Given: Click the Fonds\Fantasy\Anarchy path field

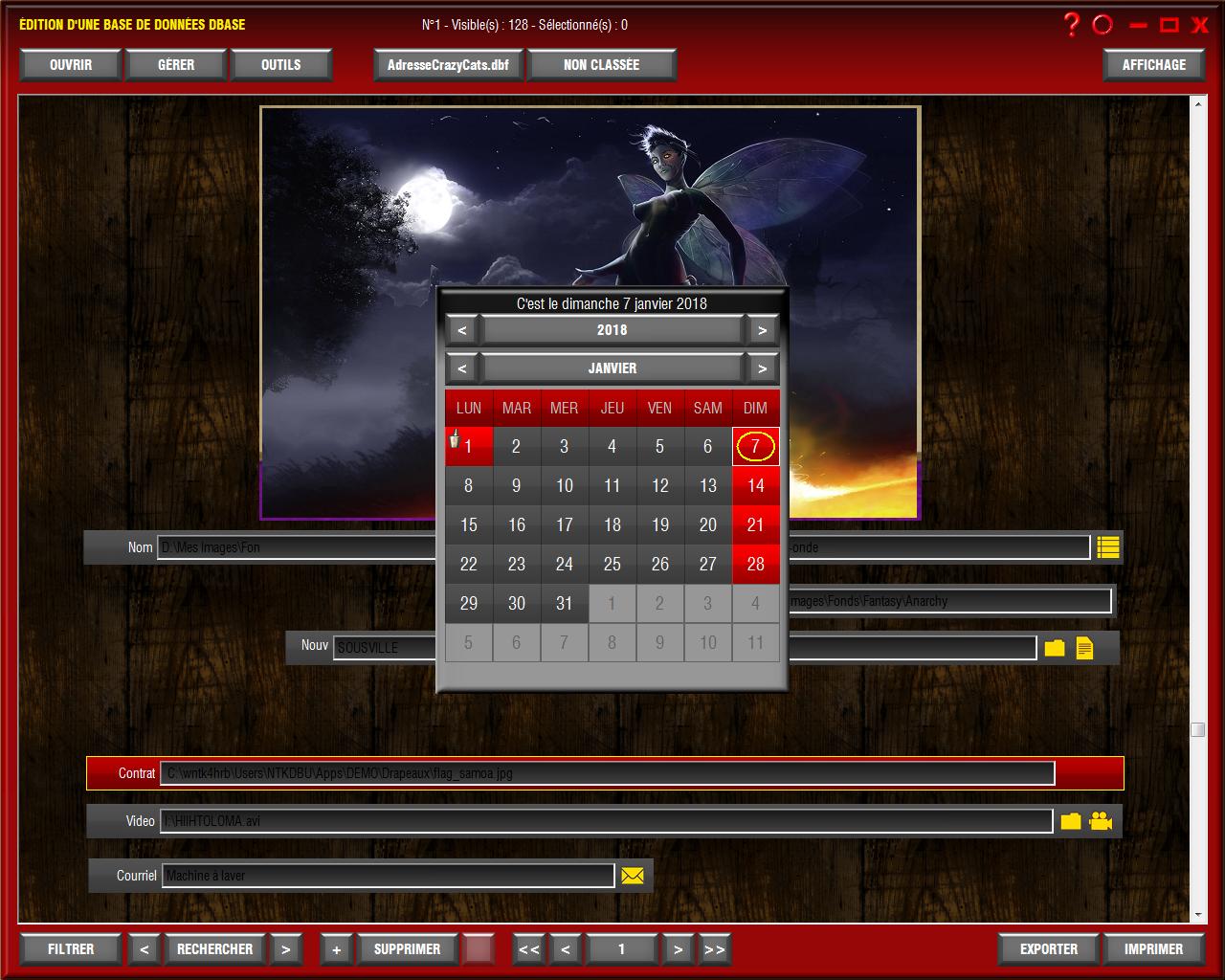Looking at the screenshot, I should [x=950, y=601].
